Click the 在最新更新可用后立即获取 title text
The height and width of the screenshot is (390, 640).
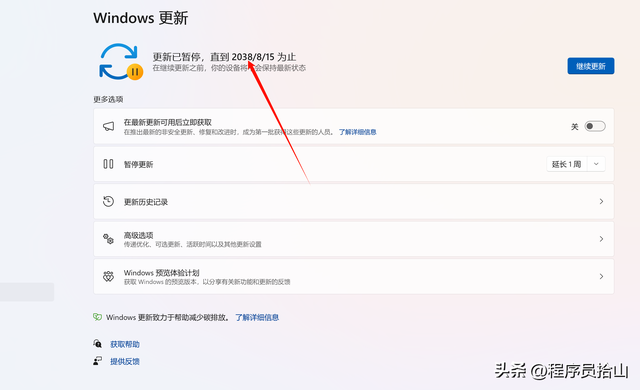[168, 122]
